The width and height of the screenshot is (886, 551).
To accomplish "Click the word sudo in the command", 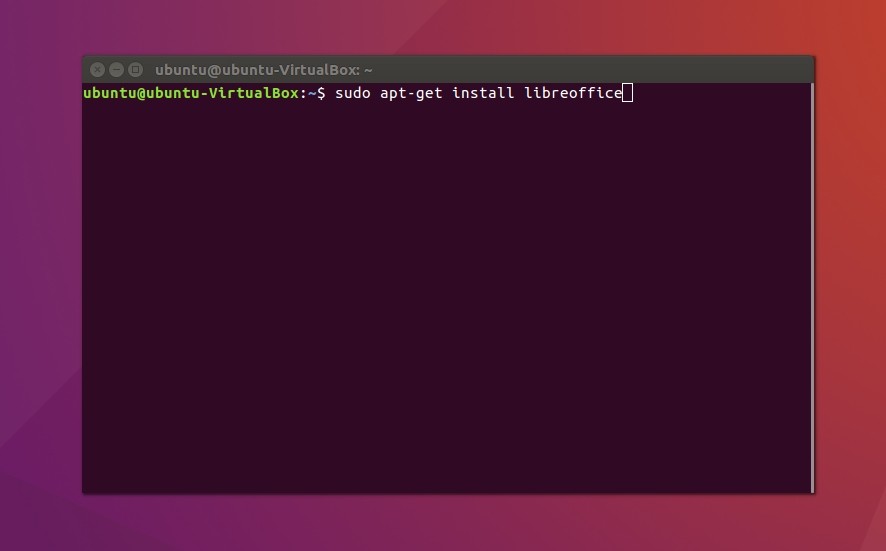I will pos(353,93).
